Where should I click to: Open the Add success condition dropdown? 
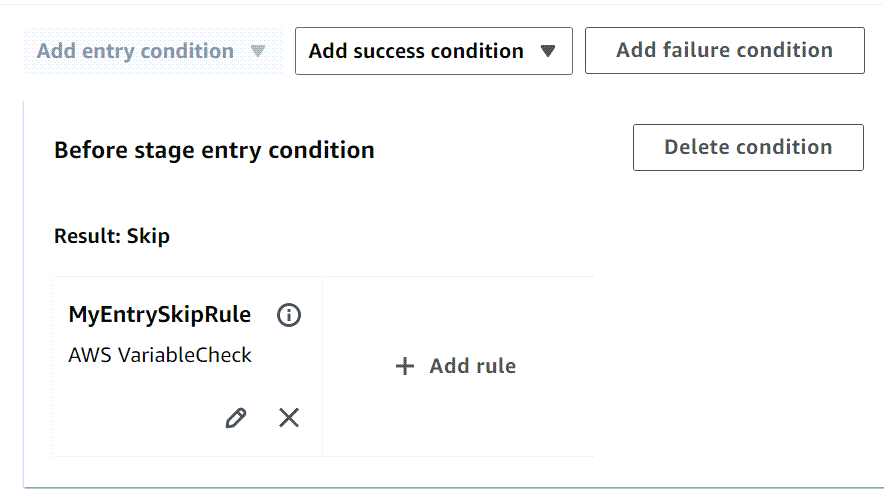click(416, 52)
